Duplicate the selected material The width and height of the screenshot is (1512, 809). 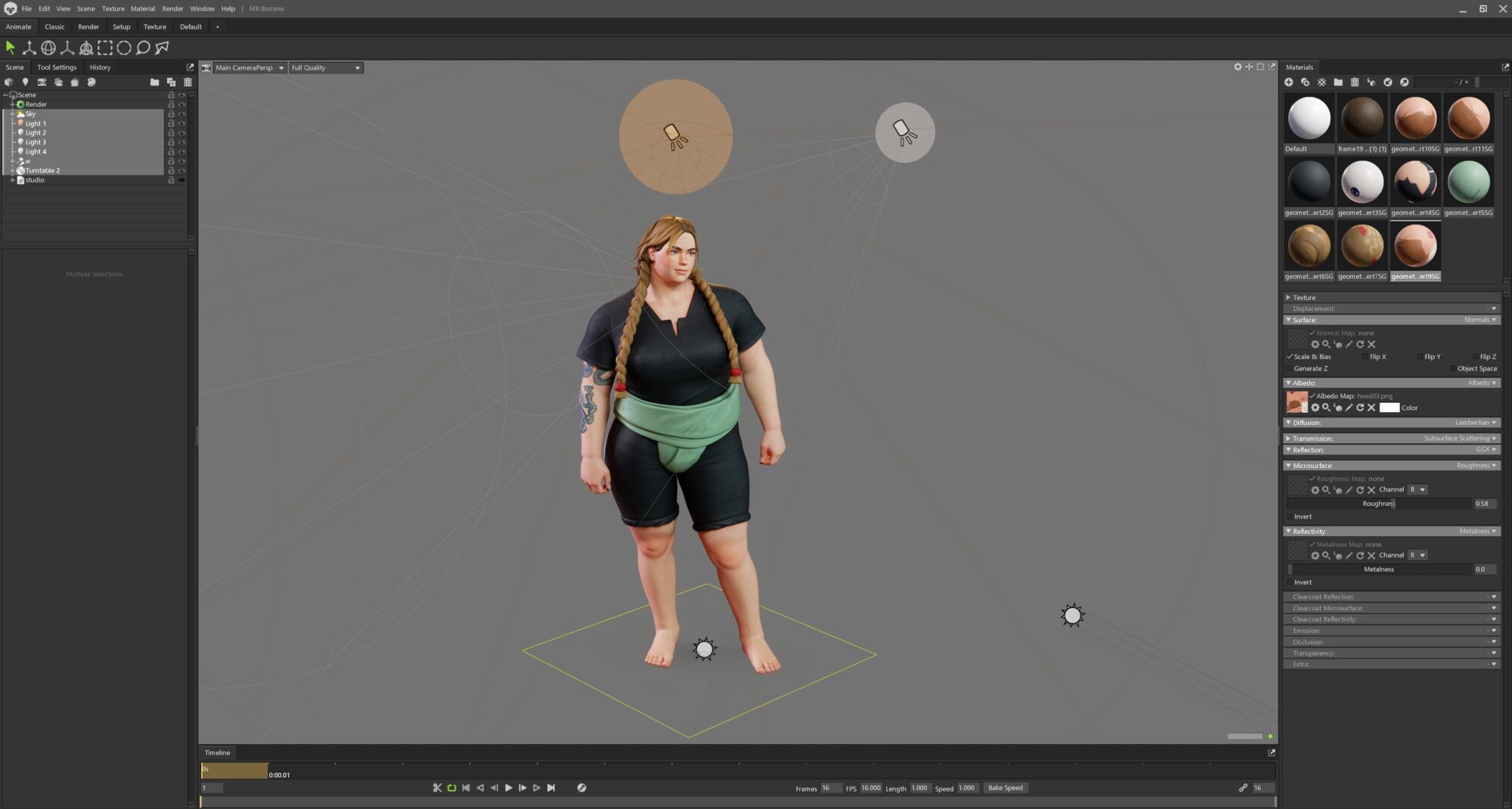(x=1305, y=82)
